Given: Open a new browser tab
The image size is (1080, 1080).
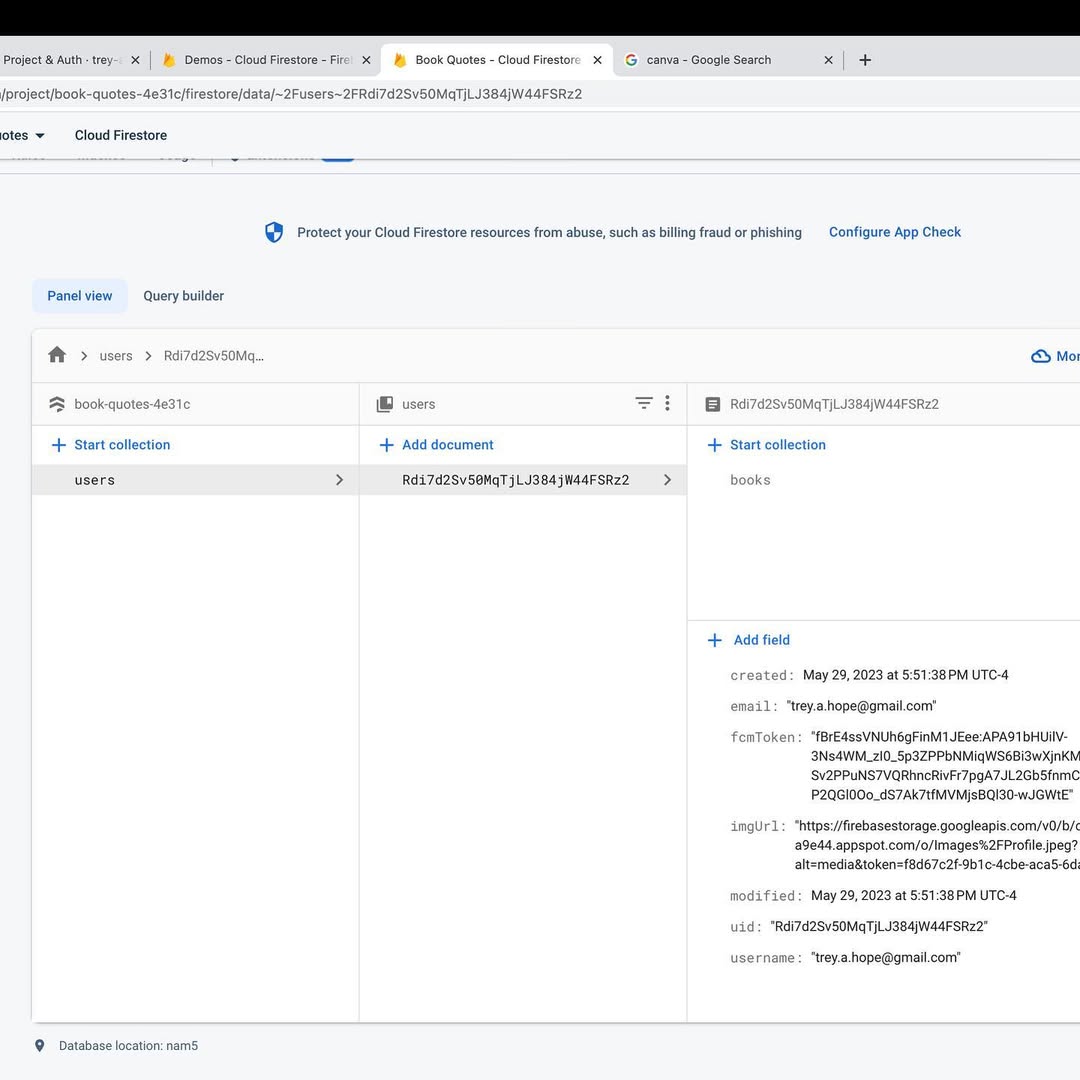Looking at the screenshot, I should click(x=865, y=60).
